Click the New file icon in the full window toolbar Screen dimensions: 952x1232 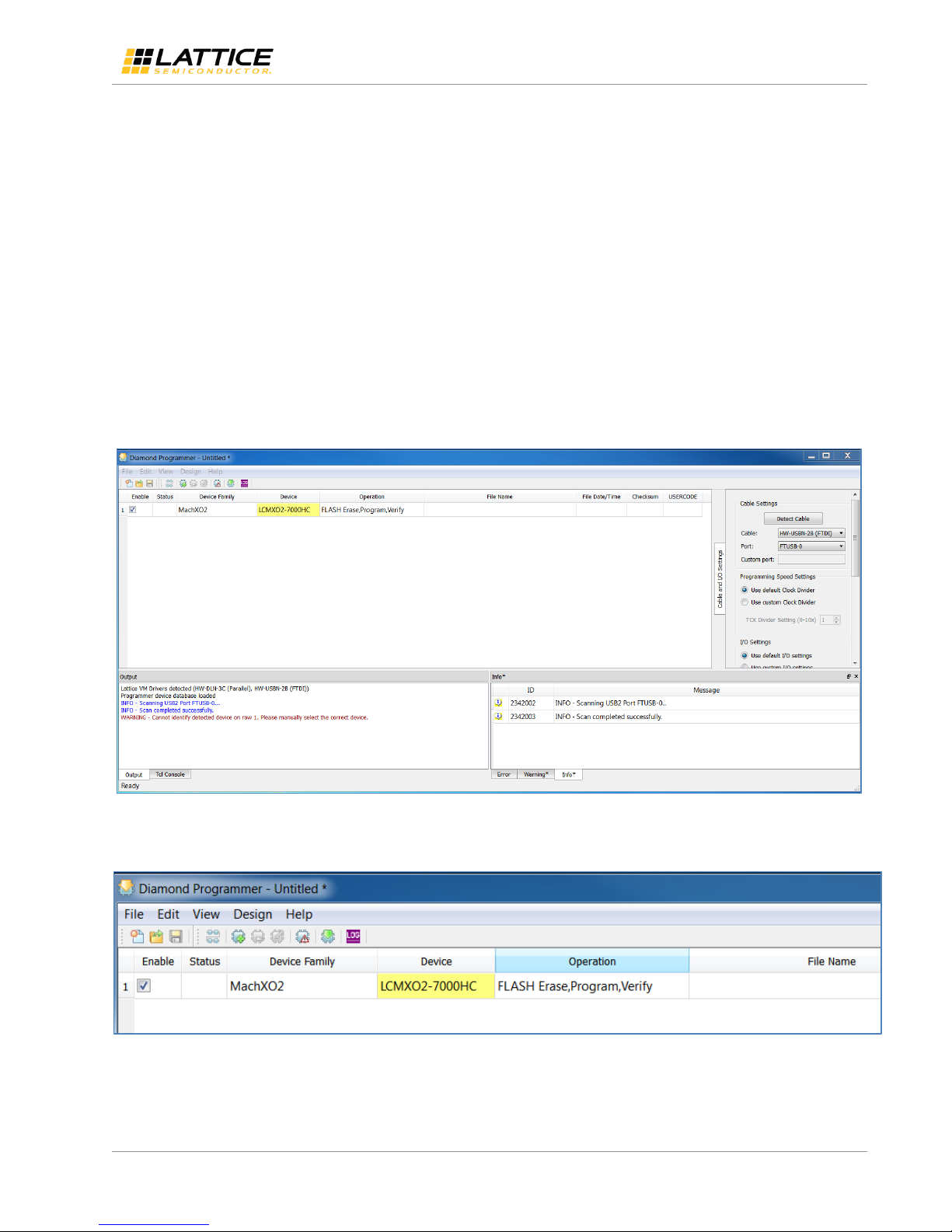click(x=129, y=483)
